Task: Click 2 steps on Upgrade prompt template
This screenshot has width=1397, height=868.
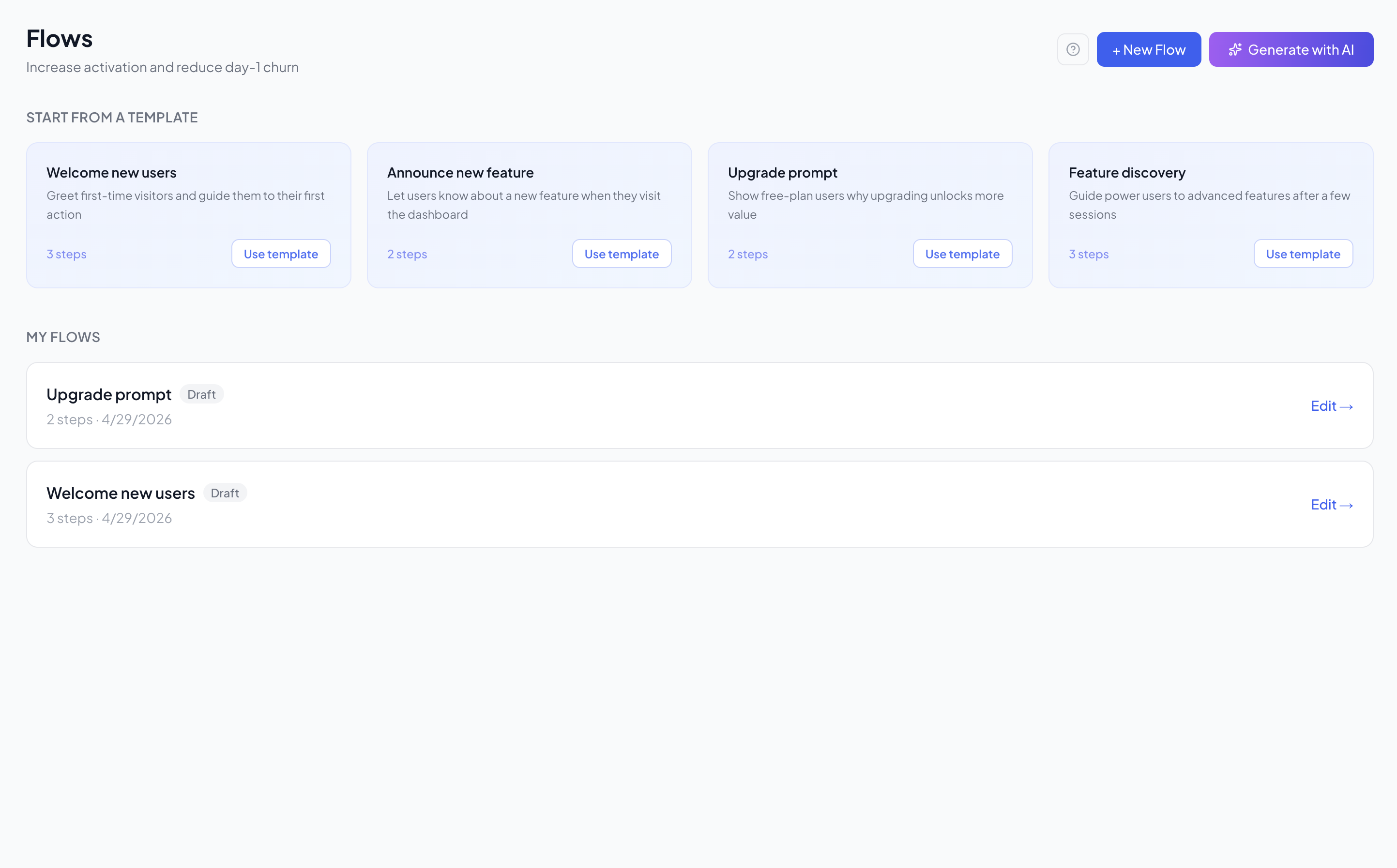Action: click(x=747, y=254)
